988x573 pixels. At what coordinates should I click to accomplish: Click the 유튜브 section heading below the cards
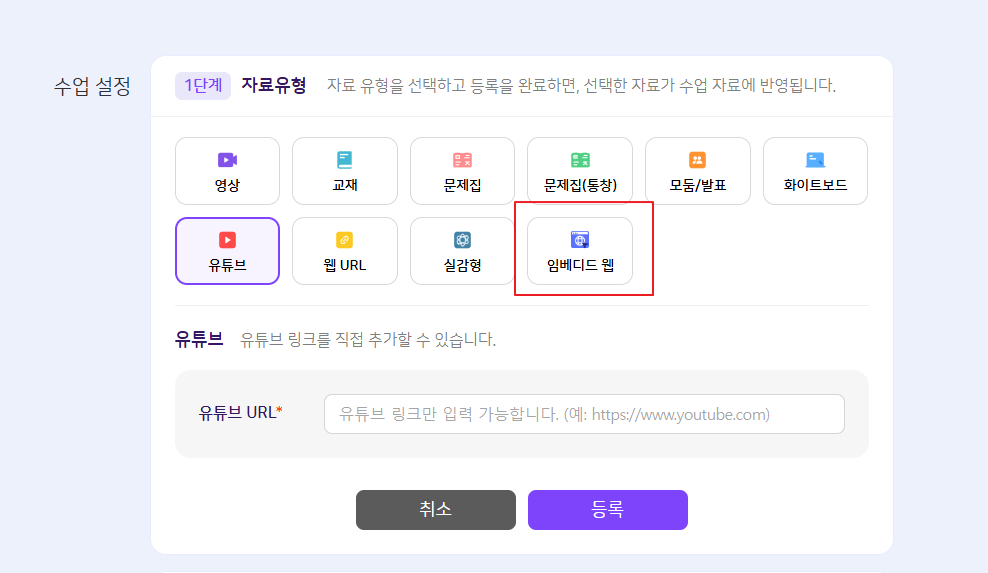[x=199, y=339]
